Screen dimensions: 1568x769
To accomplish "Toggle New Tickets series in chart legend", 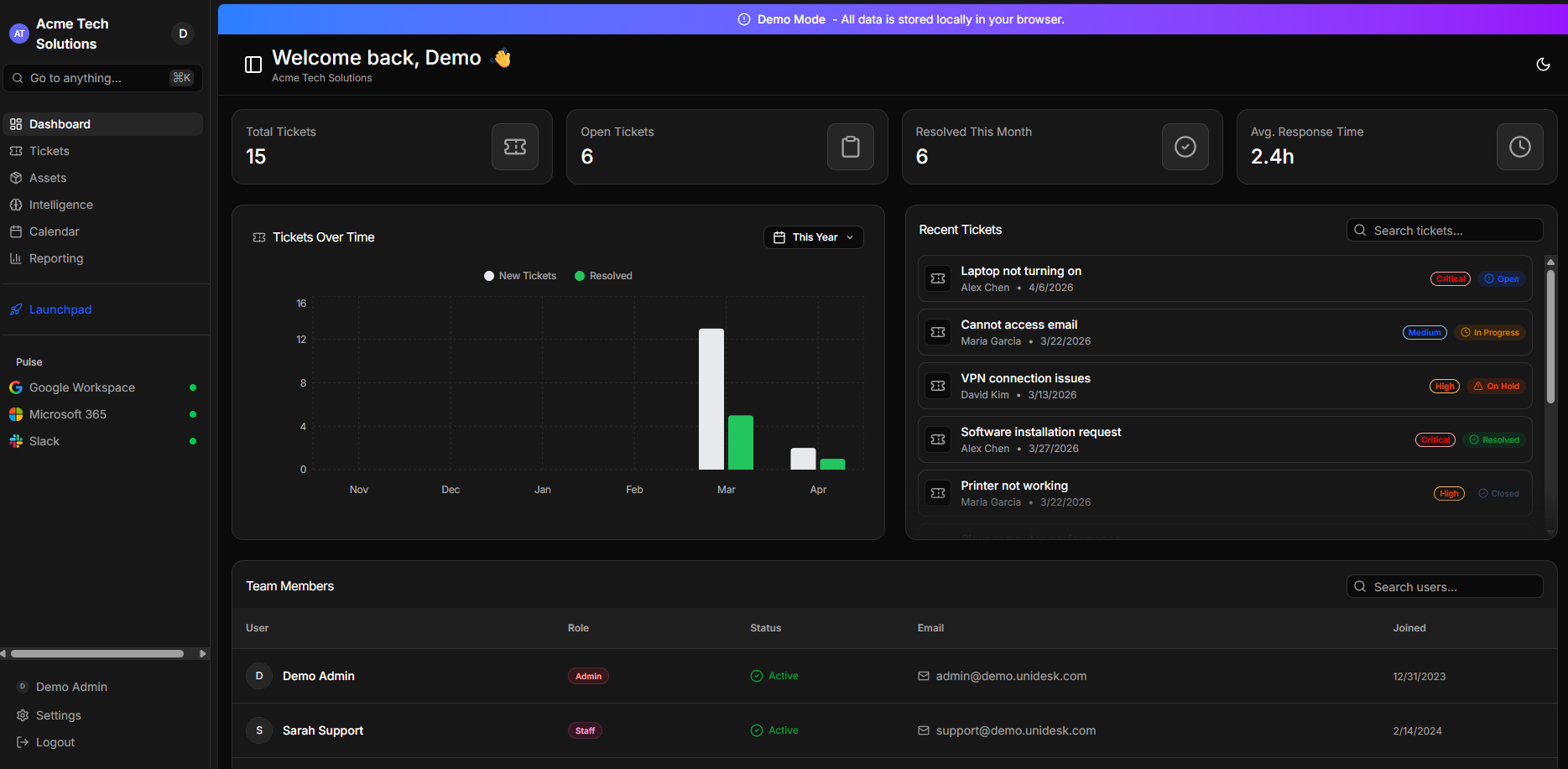I will tap(520, 276).
